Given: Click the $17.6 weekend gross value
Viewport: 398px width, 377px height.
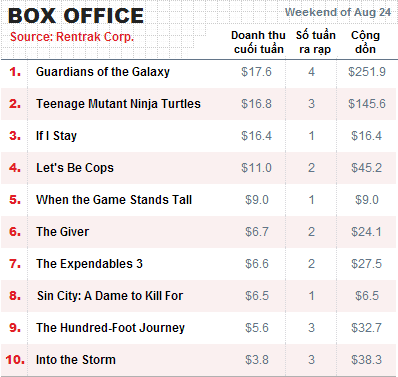Looking at the screenshot, I should click(x=256, y=72).
